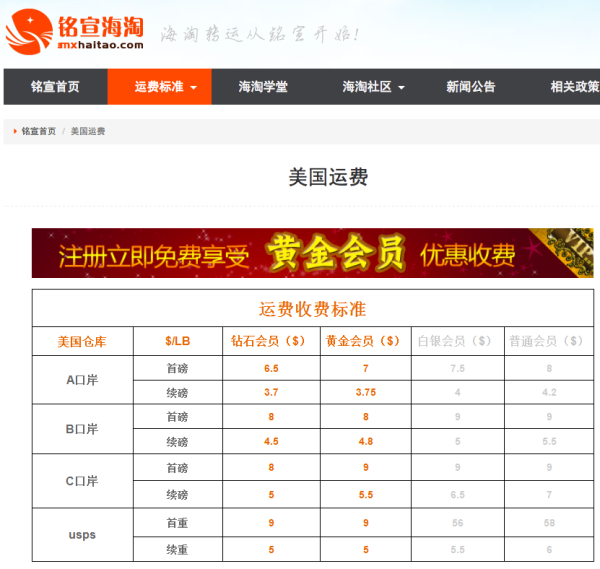Click the 6 value for usps 普通会员 续重
This screenshot has width=600, height=569.
tap(549, 549)
